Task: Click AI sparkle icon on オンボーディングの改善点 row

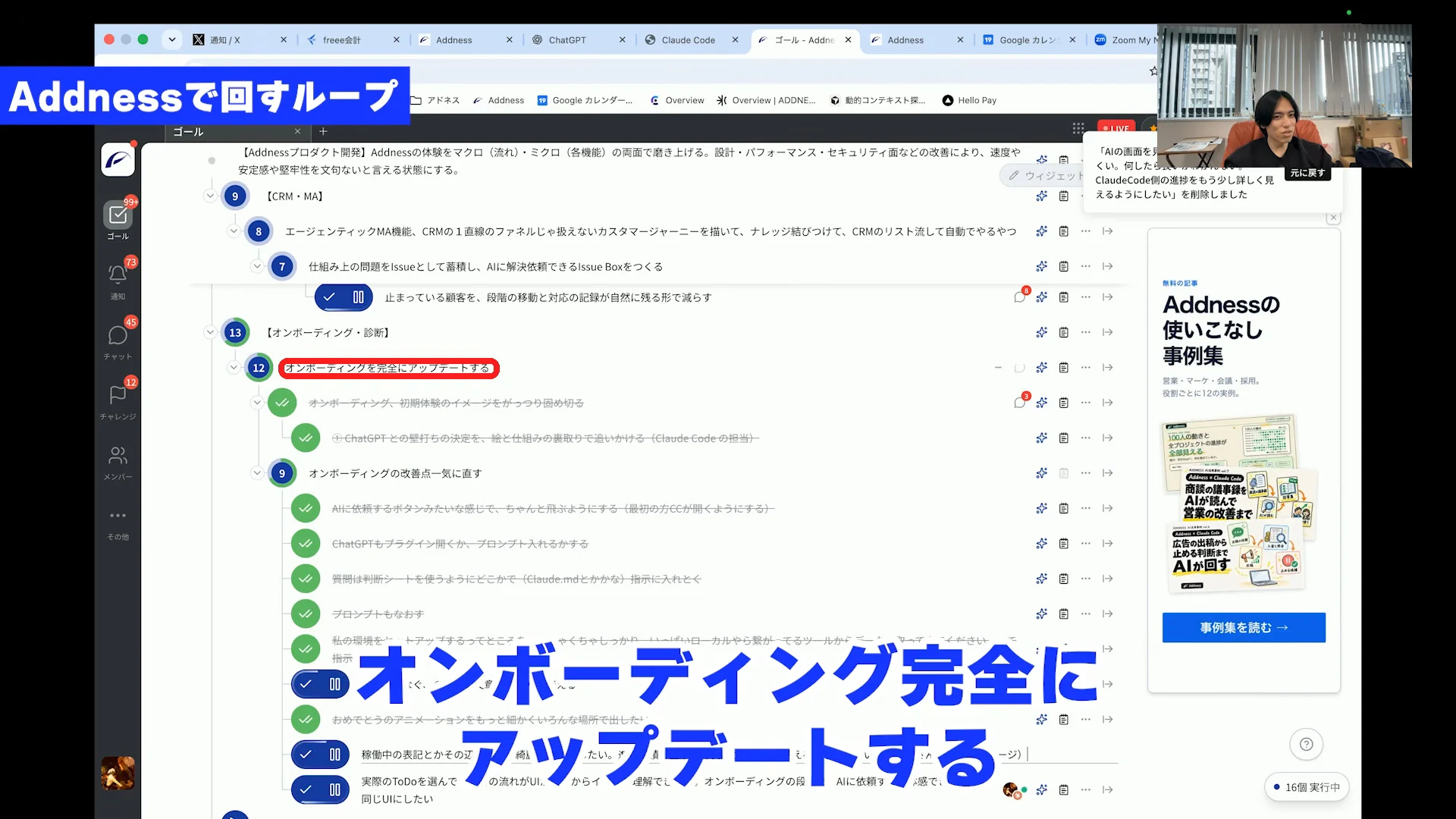Action: pos(1042,473)
